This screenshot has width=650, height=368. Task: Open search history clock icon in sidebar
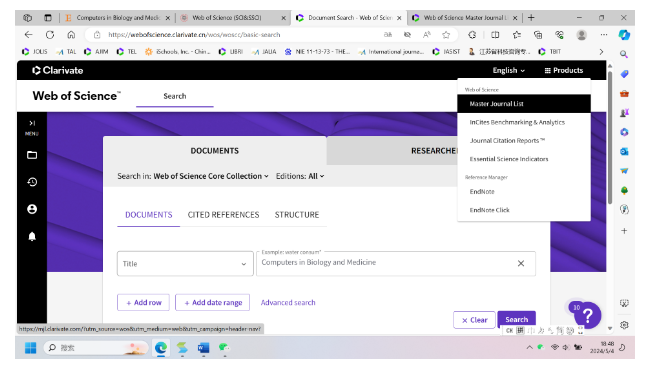tap(32, 182)
